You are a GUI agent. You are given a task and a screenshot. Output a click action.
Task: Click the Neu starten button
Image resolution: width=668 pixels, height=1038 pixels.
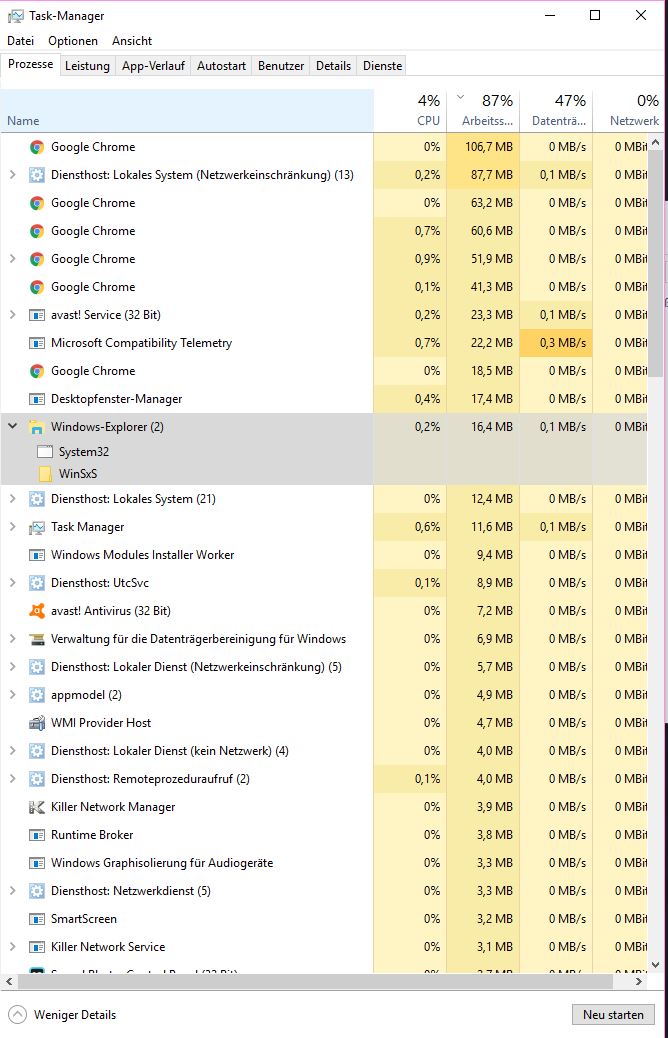(613, 1014)
